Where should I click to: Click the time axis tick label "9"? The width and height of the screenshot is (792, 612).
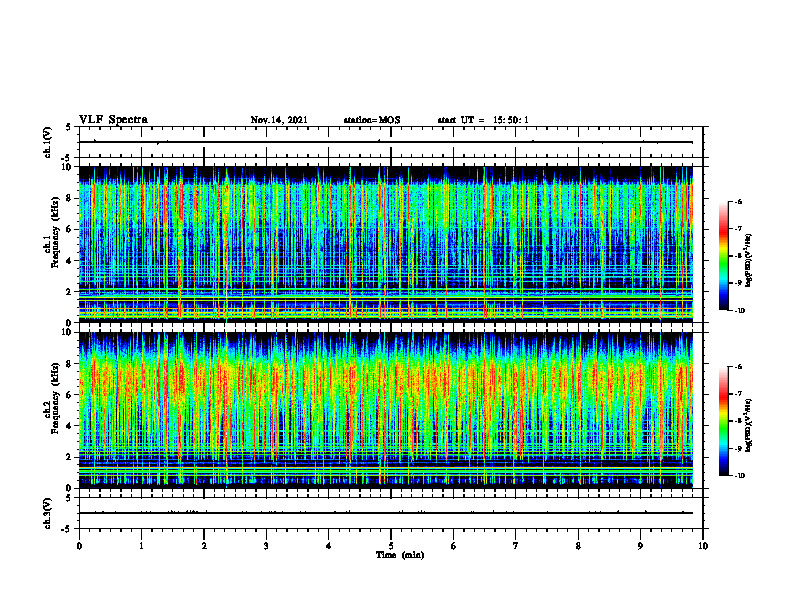[640, 546]
